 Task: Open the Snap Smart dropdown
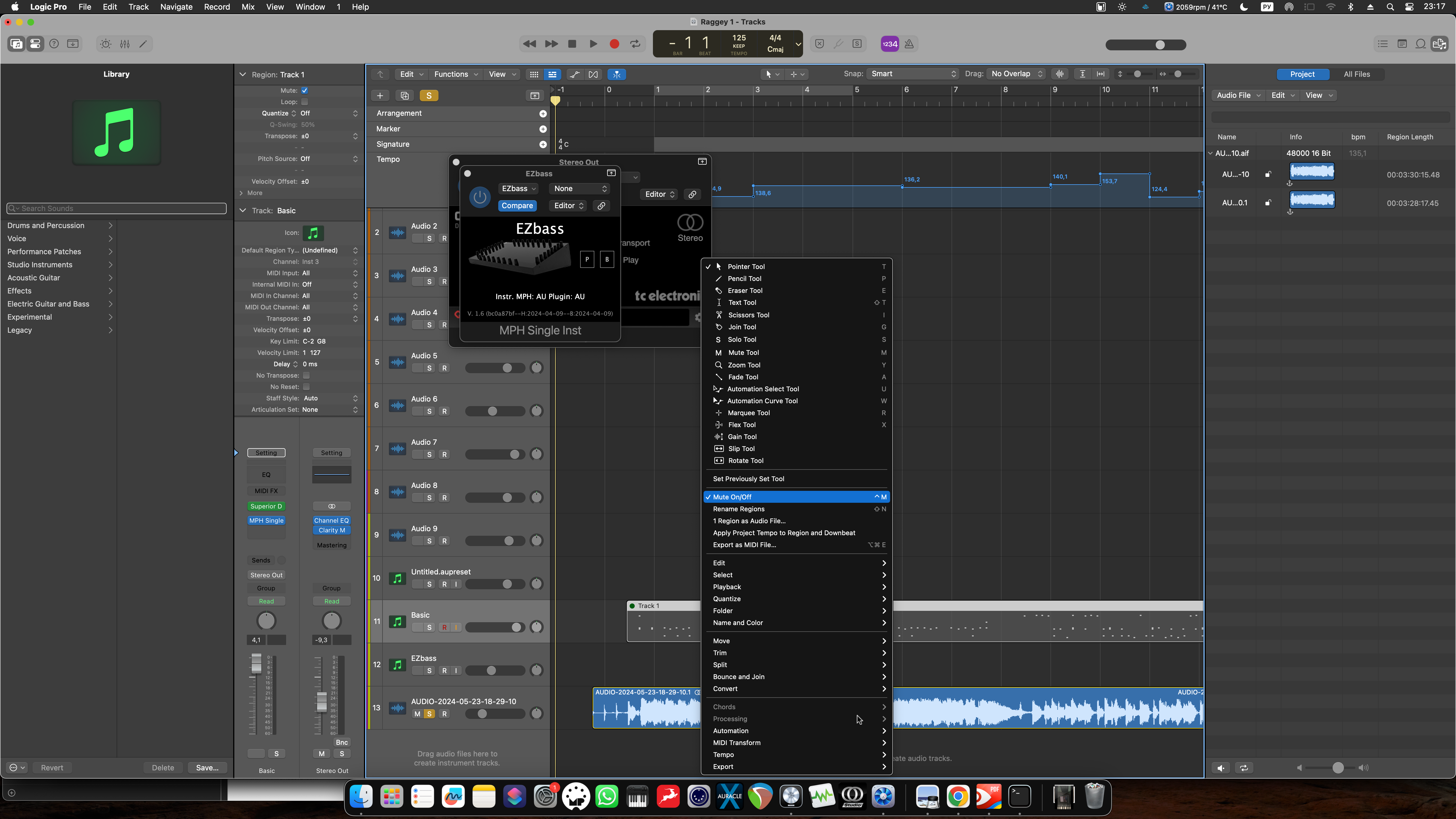913,74
